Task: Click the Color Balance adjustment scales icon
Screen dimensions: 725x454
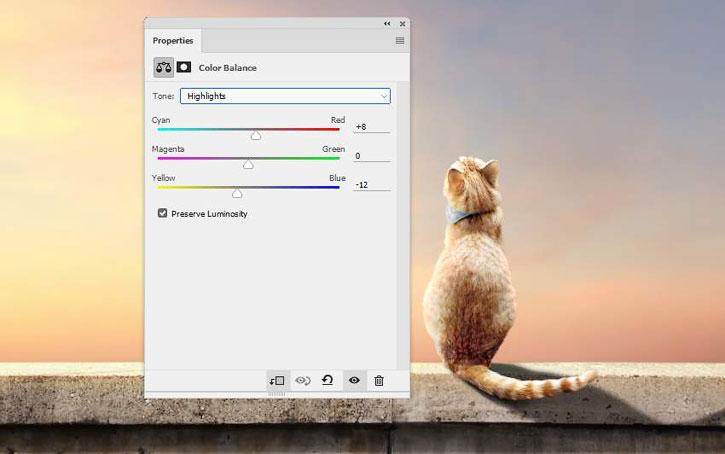Action: 164,67
